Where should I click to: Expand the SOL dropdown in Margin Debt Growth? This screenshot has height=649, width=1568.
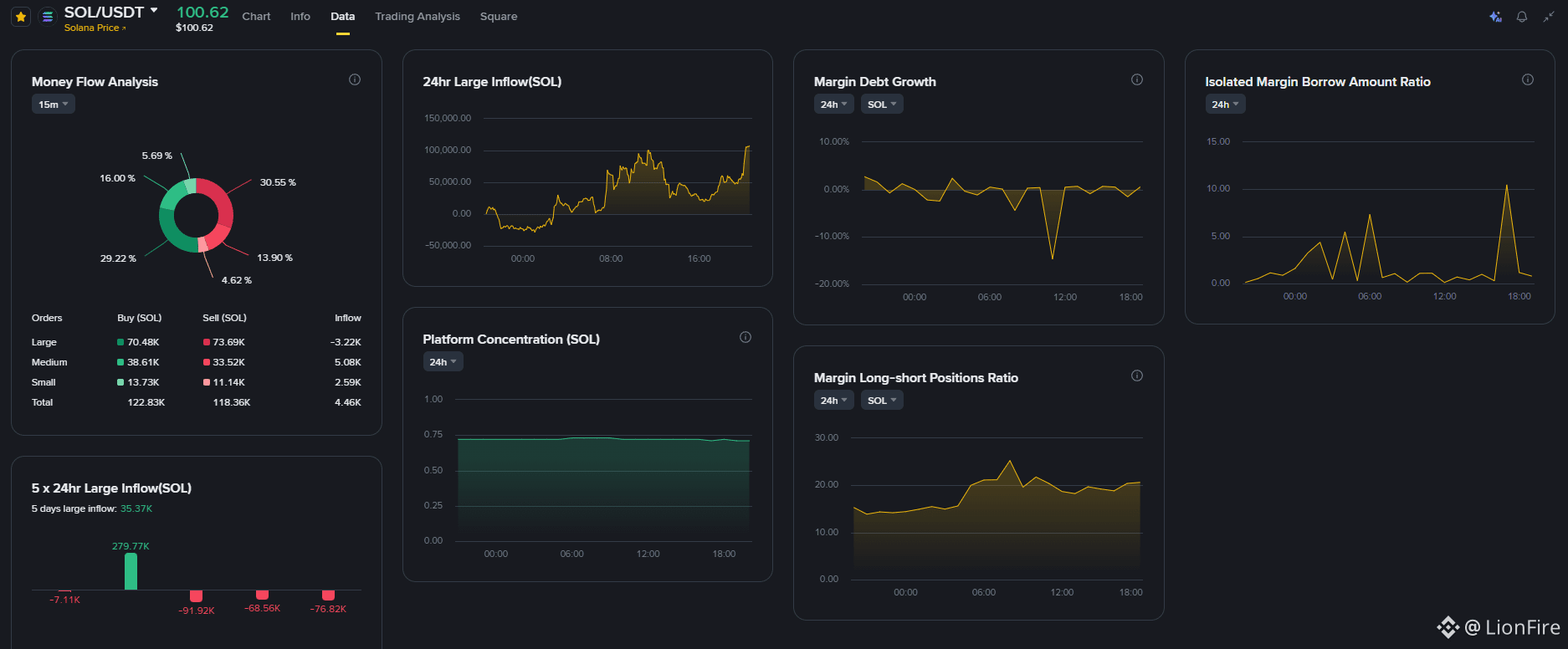coord(882,105)
